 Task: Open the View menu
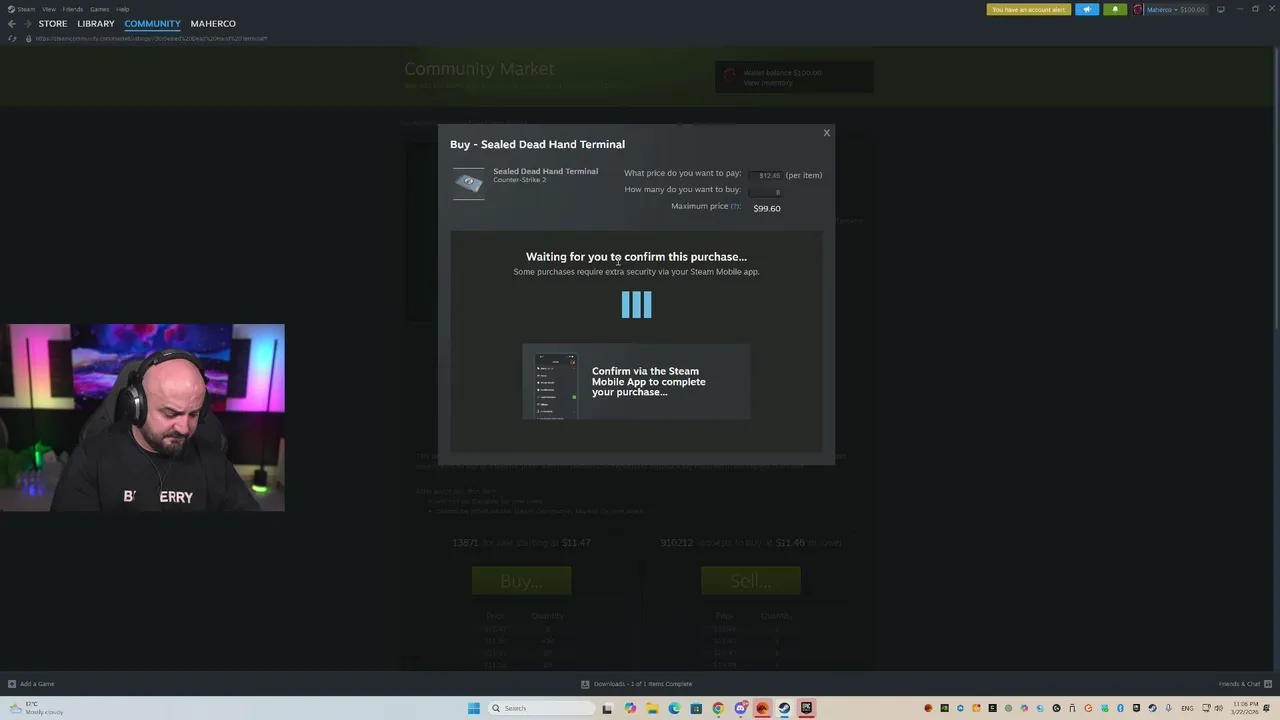click(x=48, y=9)
